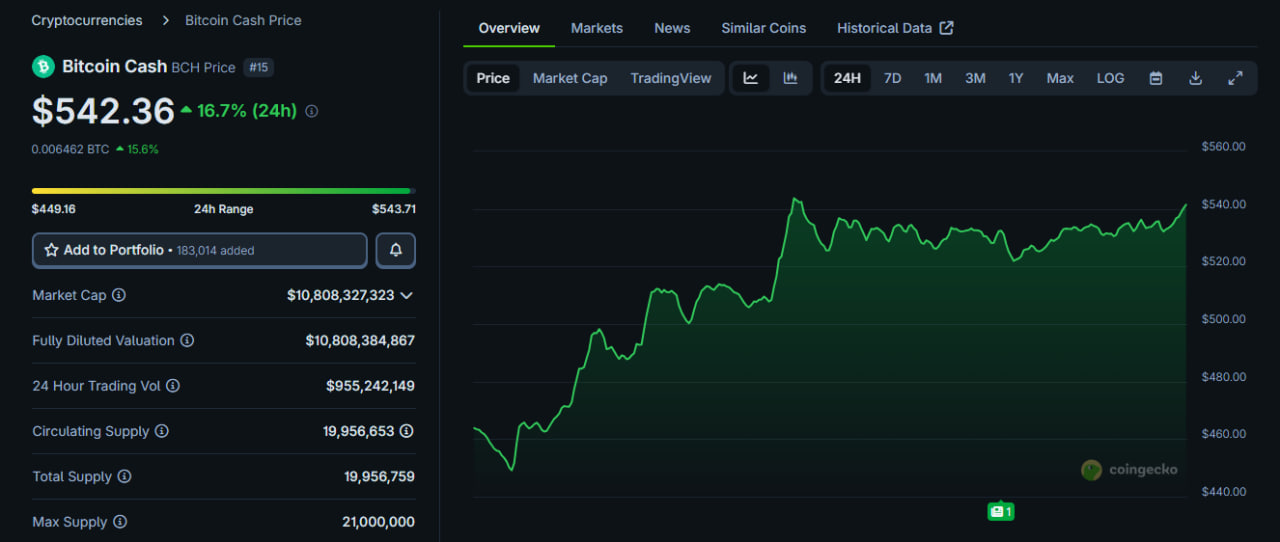Expand the Market Cap value chevron
This screenshot has height=542, width=1280.
tap(406, 296)
